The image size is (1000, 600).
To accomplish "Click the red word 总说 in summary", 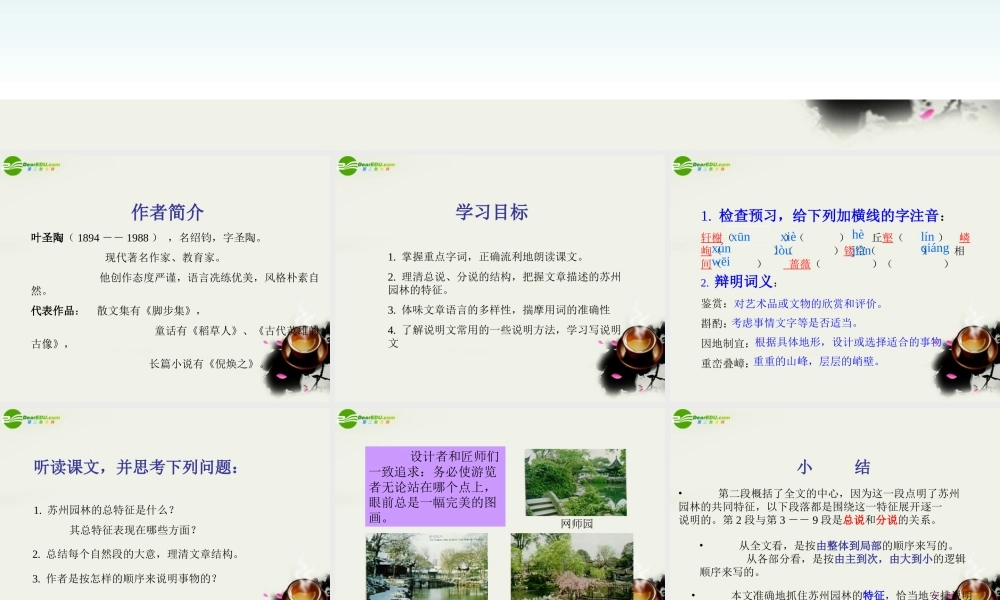I will coord(853,520).
